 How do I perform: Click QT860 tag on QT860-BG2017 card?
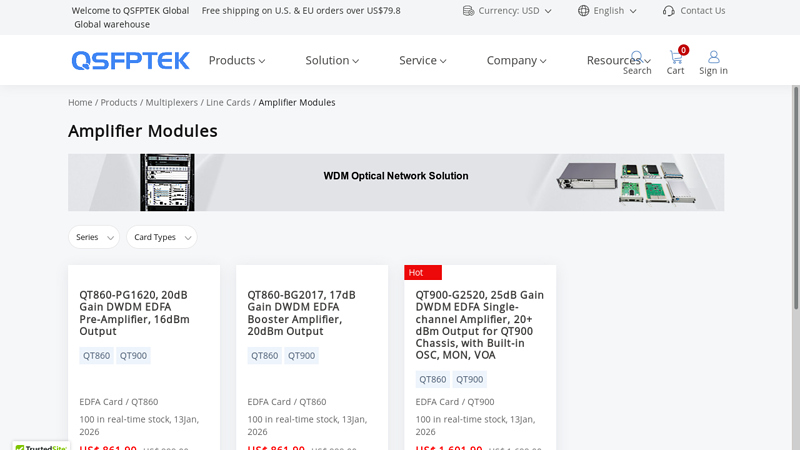coord(264,356)
